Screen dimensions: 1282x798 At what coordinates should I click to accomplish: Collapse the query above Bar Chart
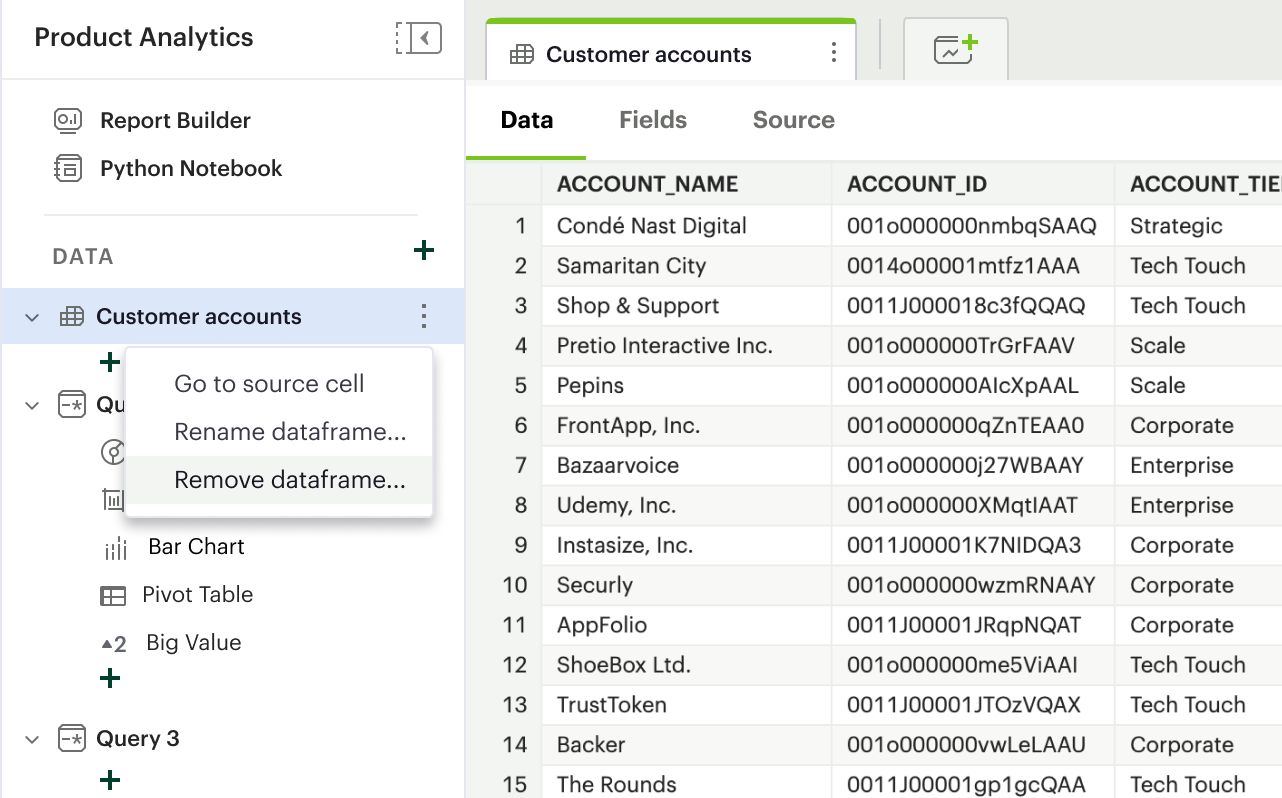(x=32, y=405)
